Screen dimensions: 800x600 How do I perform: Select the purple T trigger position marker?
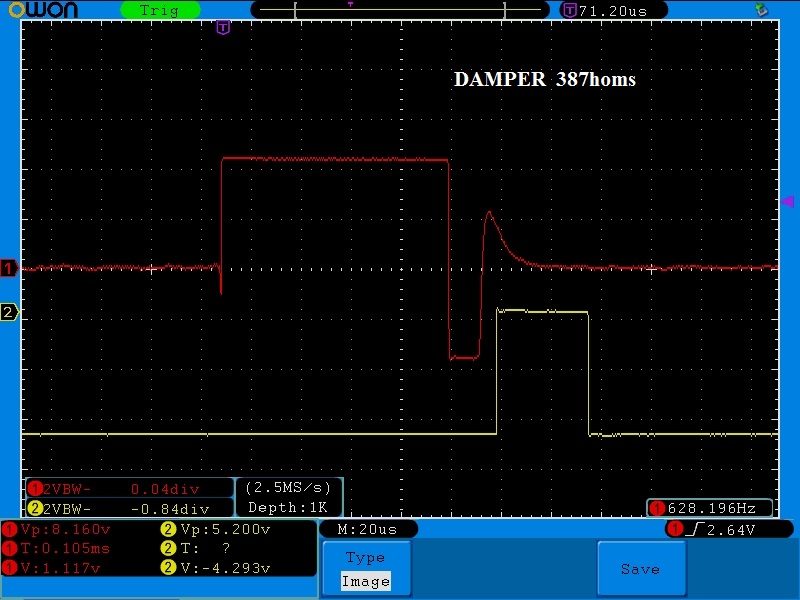(x=223, y=28)
